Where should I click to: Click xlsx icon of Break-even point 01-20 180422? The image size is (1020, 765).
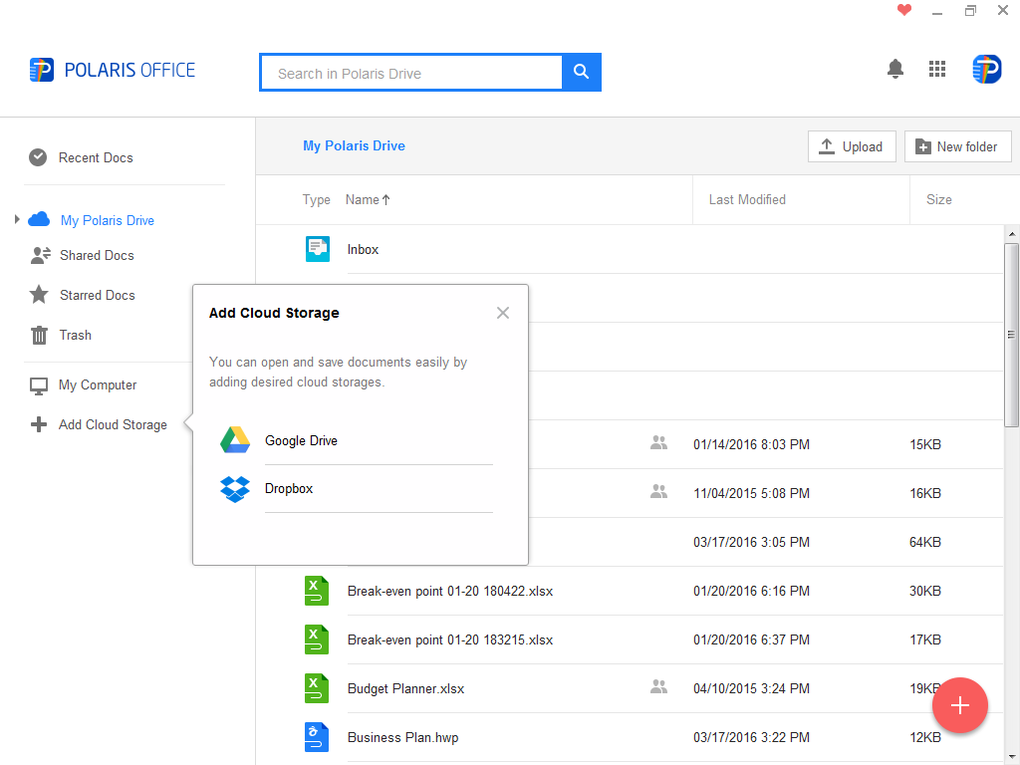click(317, 591)
